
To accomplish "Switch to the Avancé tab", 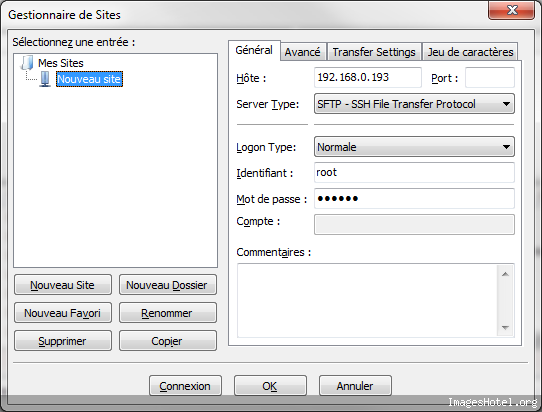I will 302,52.
